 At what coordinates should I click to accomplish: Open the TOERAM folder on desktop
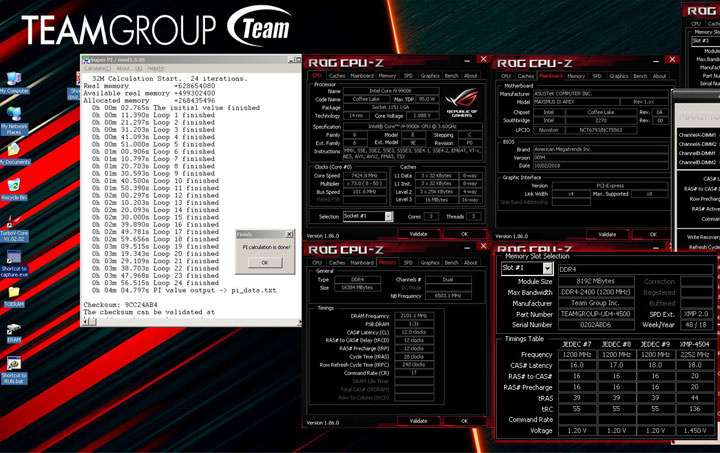point(14,296)
